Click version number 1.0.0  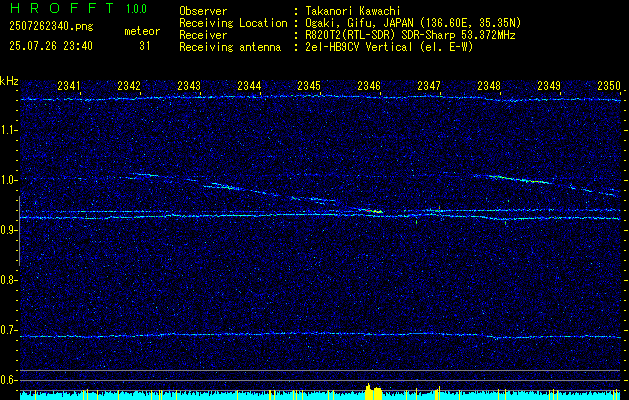(x=136, y=8)
